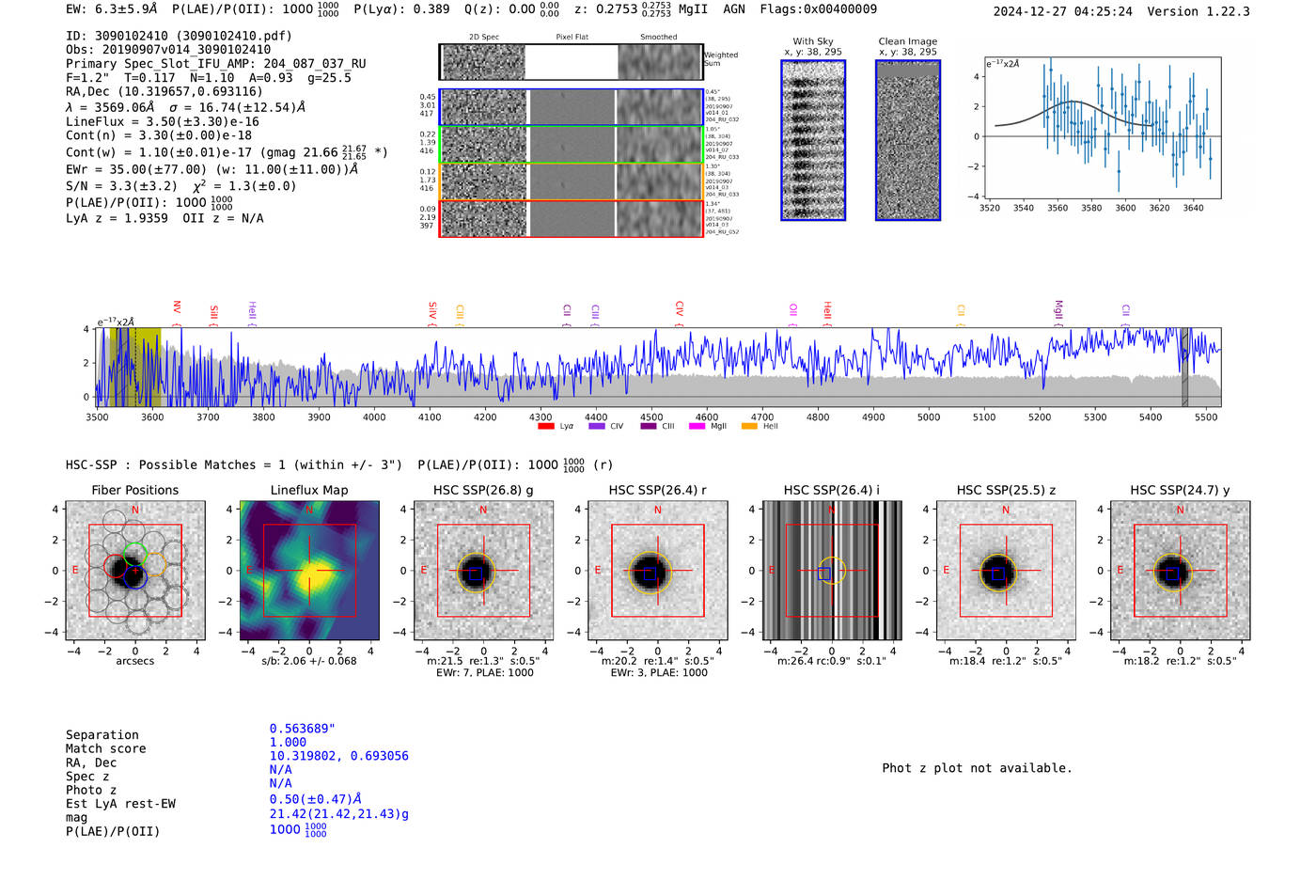The image size is (1316, 896).
Task: Click the P(Lyα): 0.389 header value
Action: pyautogui.click(x=401, y=9)
